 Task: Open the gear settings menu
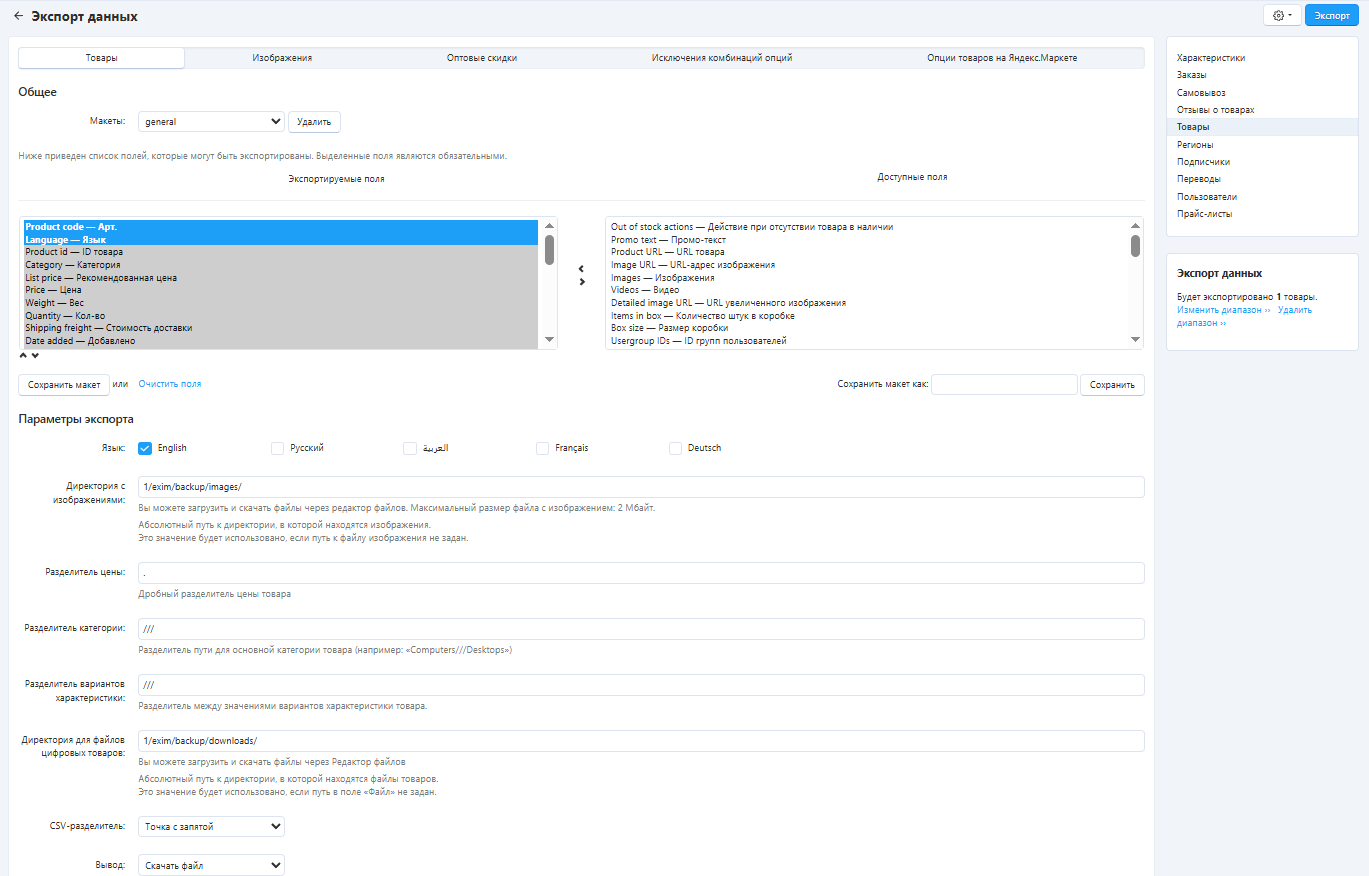click(x=1282, y=16)
